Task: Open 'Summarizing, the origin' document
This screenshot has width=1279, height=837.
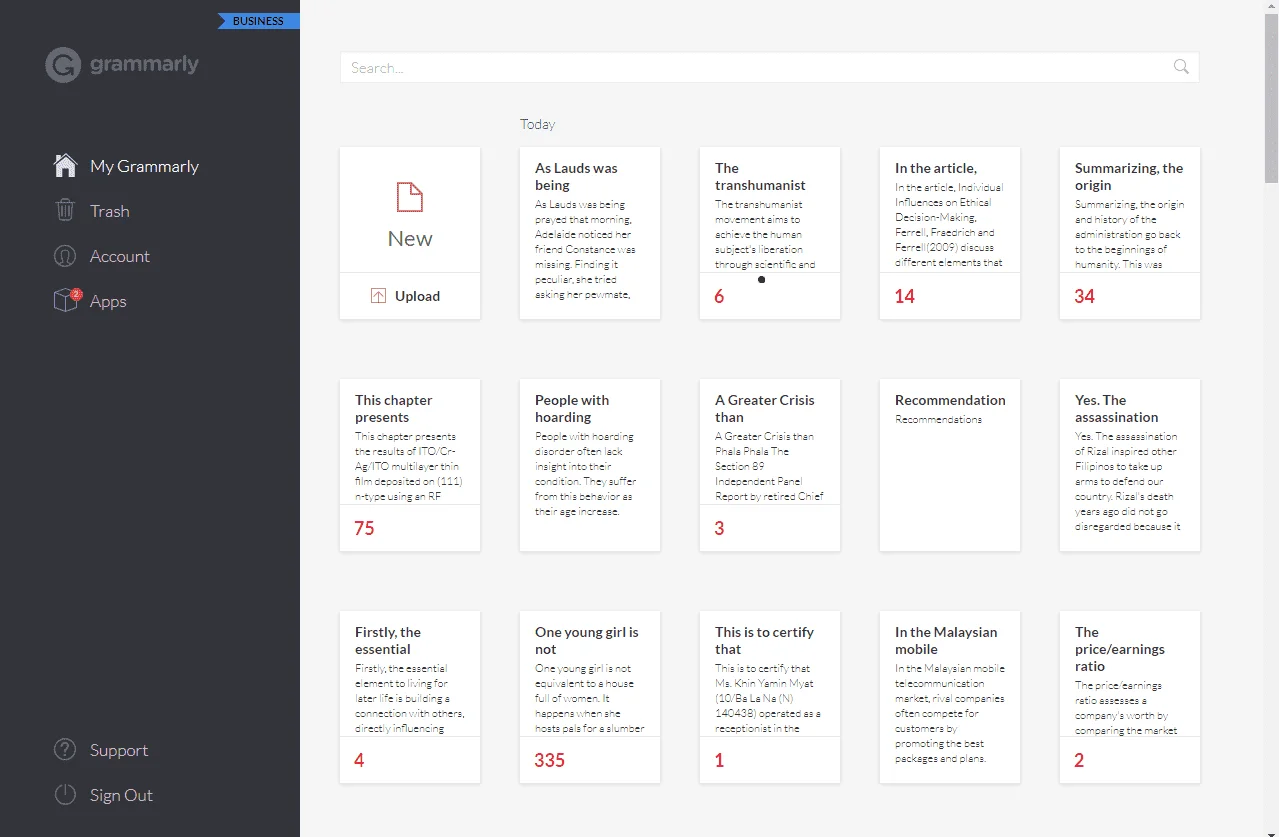Action: tap(1130, 233)
